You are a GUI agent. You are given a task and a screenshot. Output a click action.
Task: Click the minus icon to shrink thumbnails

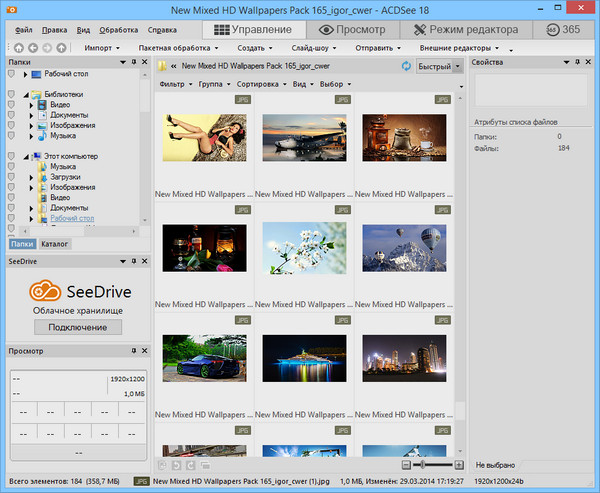pyautogui.click(x=406, y=465)
